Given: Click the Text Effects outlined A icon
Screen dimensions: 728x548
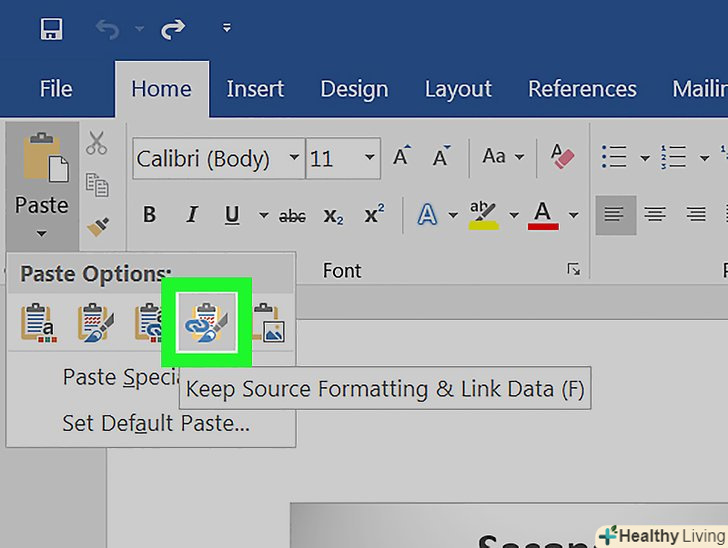Looking at the screenshot, I should click(x=428, y=214).
